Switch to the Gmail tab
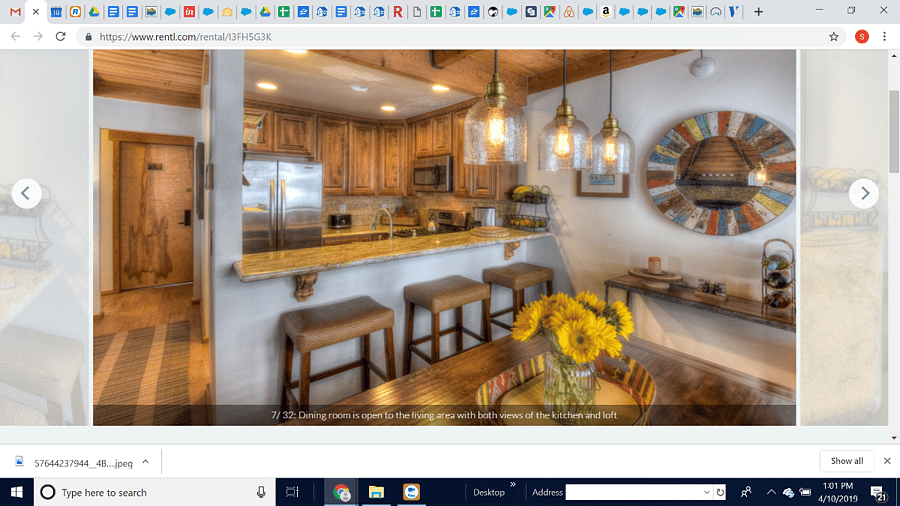Screen dimensions: 900x506 coord(15,11)
